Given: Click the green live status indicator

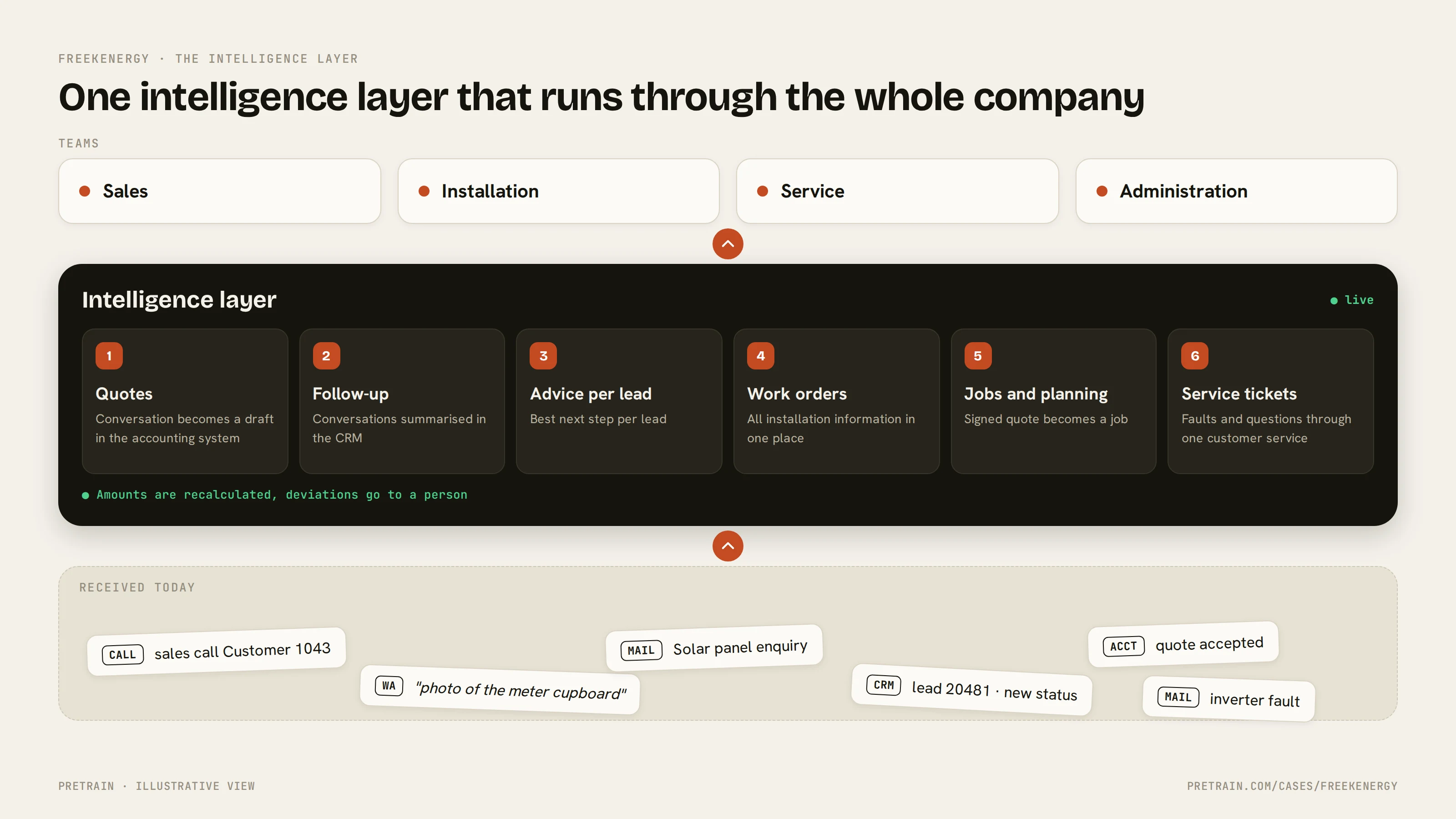Looking at the screenshot, I should tap(1352, 300).
